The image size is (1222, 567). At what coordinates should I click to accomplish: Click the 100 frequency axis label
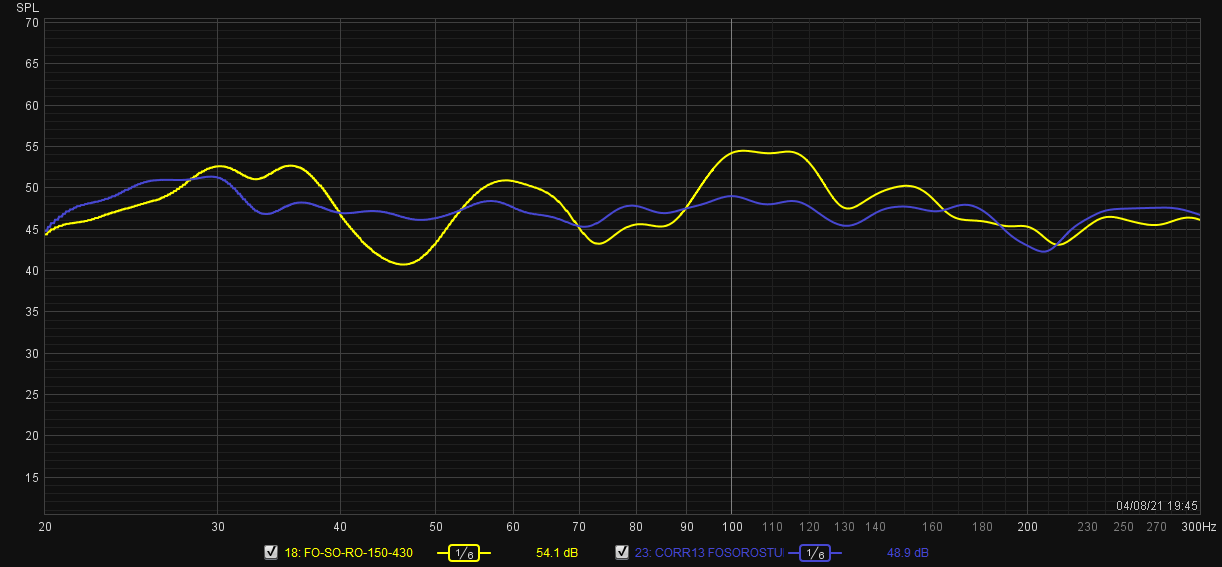(732, 526)
